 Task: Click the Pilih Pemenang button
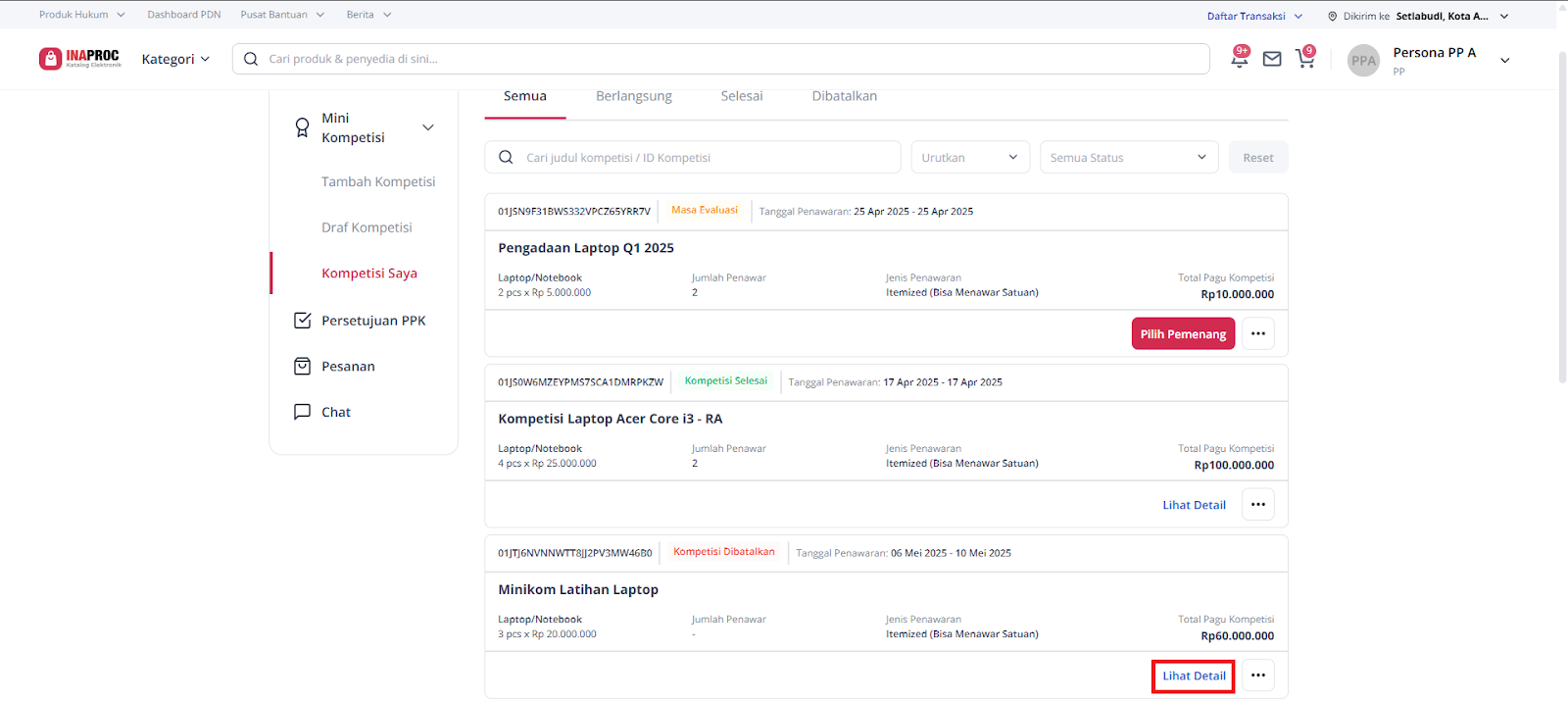[1183, 334]
